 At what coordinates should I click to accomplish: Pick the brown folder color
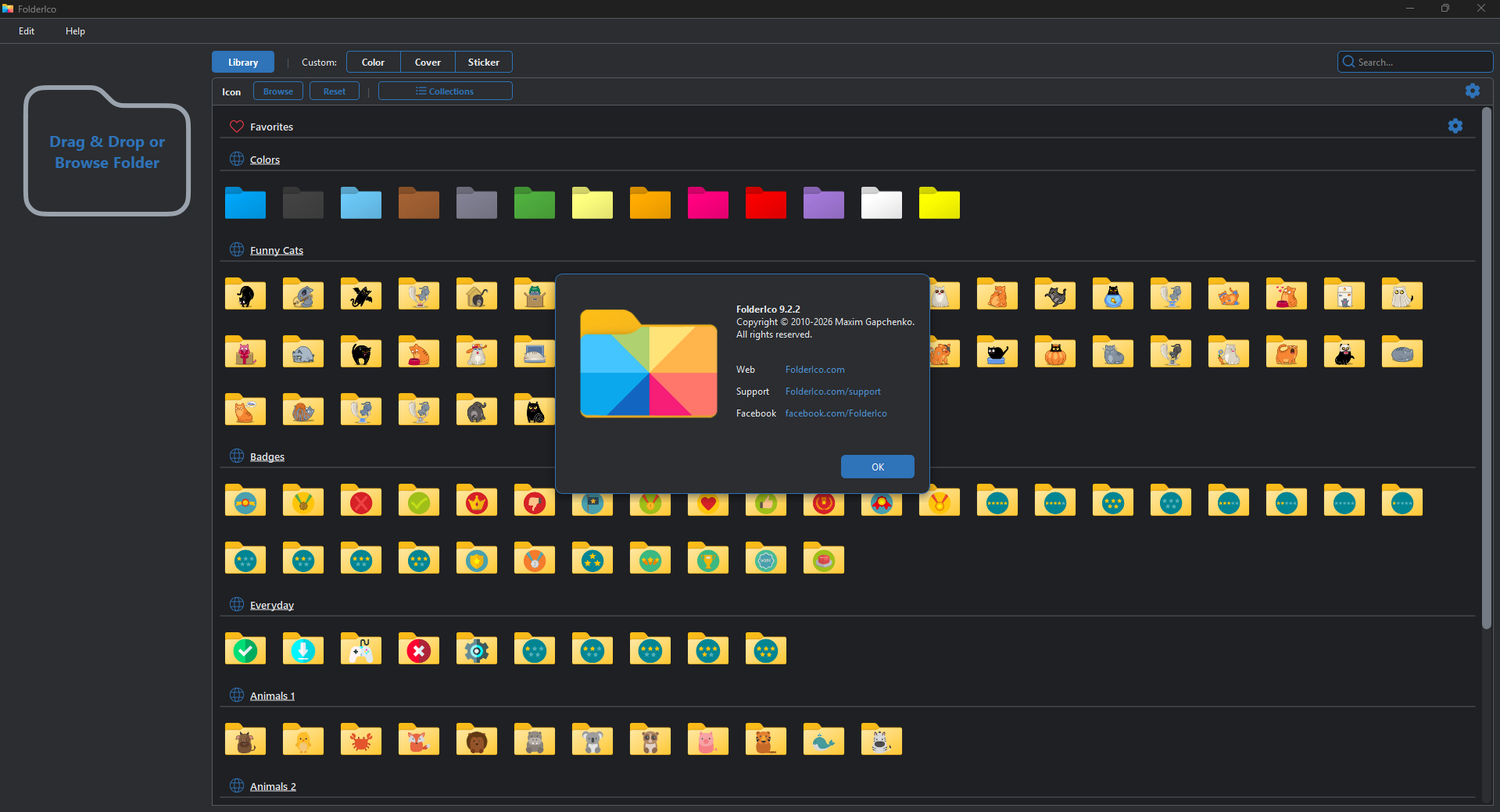pyautogui.click(x=419, y=203)
